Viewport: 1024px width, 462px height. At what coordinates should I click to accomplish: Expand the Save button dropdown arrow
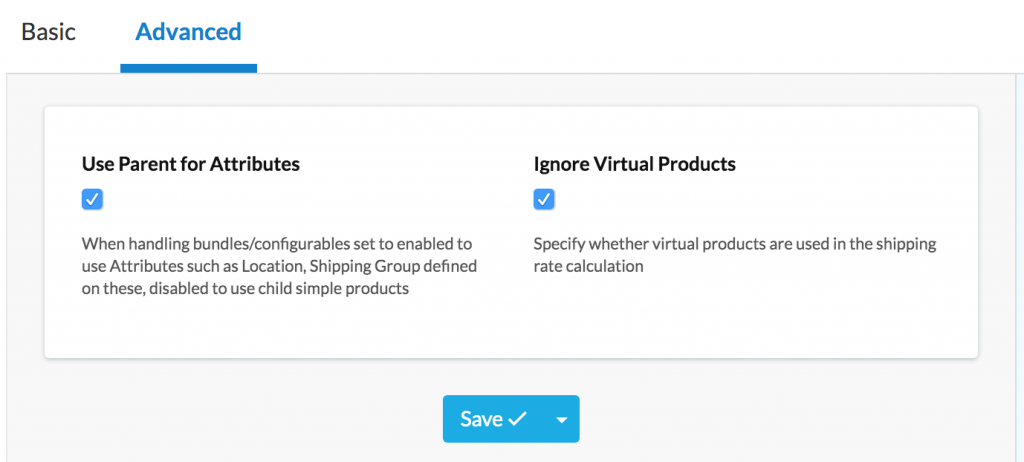(x=561, y=420)
